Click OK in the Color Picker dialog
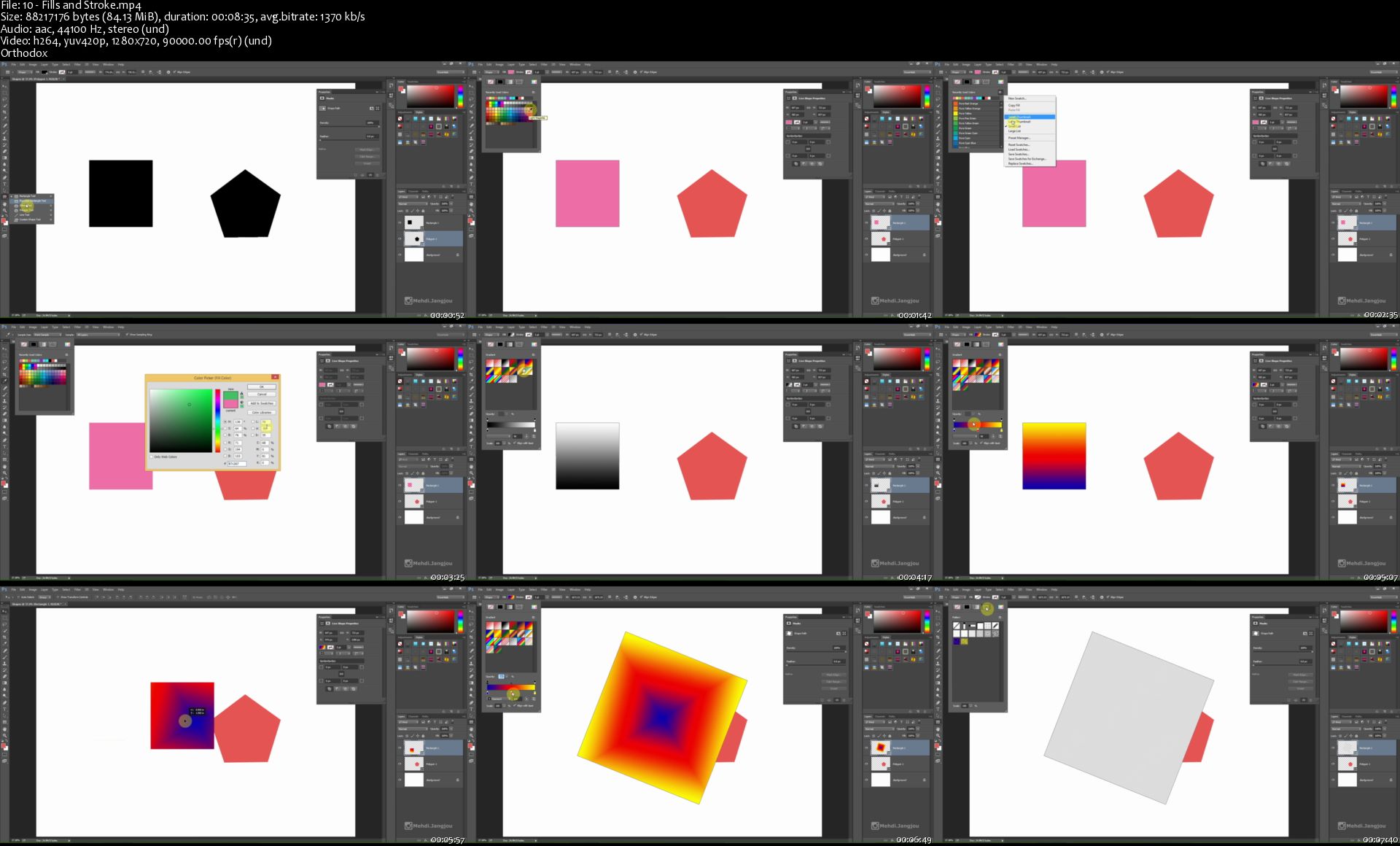This screenshot has height=846, width=1400. coord(262,387)
